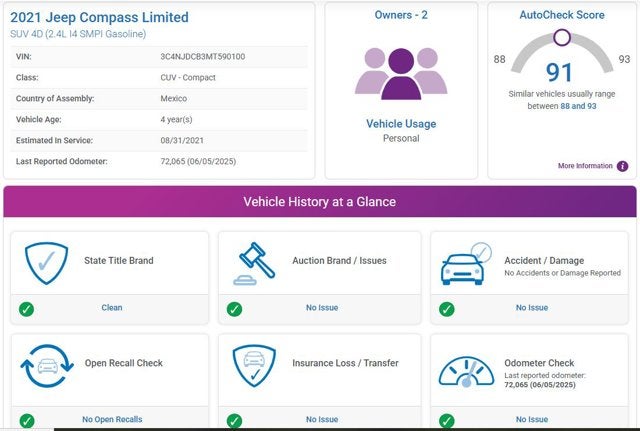Click No Issue under Insurance Loss / Transfer
This screenshot has width=640, height=431.
322,419
